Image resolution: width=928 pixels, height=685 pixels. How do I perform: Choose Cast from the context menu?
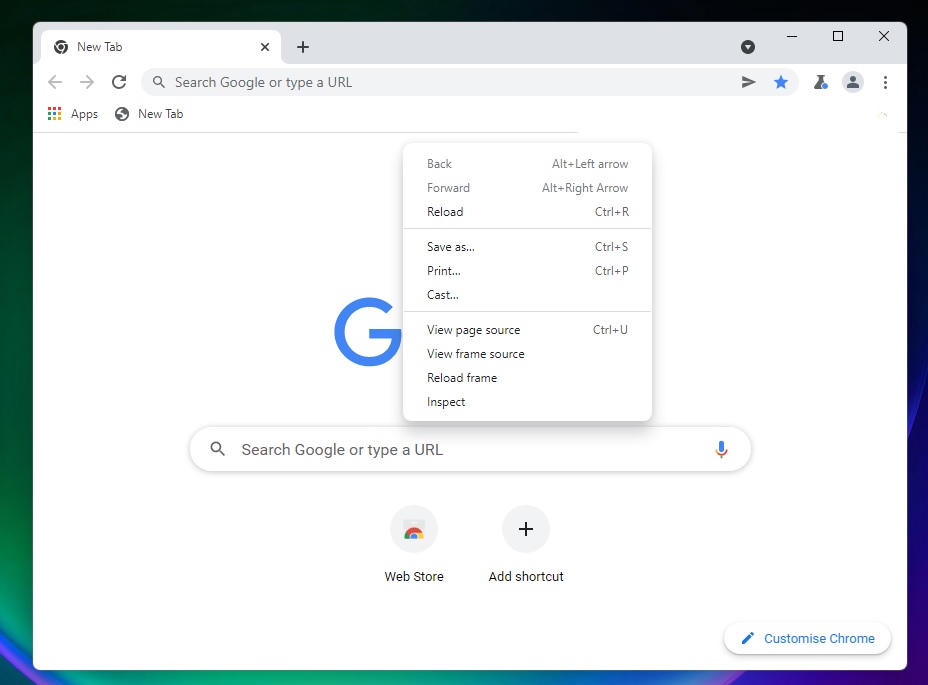(x=442, y=294)
